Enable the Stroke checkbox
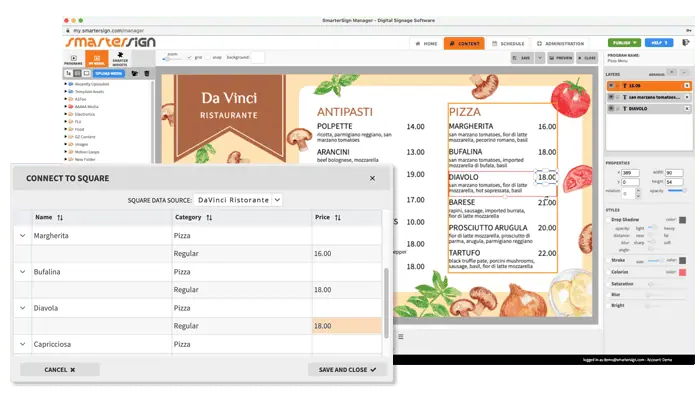 608,260
